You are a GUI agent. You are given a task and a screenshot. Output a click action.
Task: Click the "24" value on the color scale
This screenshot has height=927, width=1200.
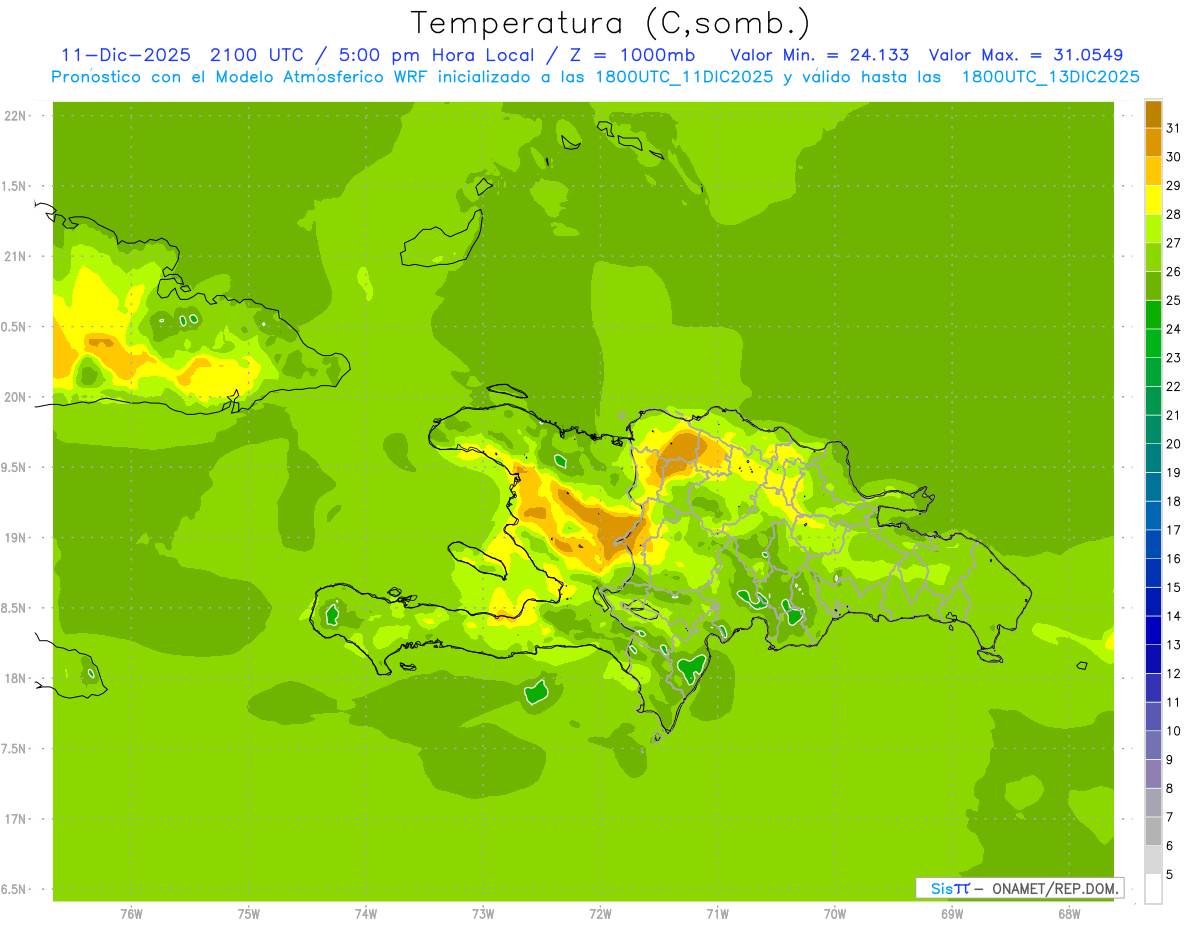coord(1173,329)
